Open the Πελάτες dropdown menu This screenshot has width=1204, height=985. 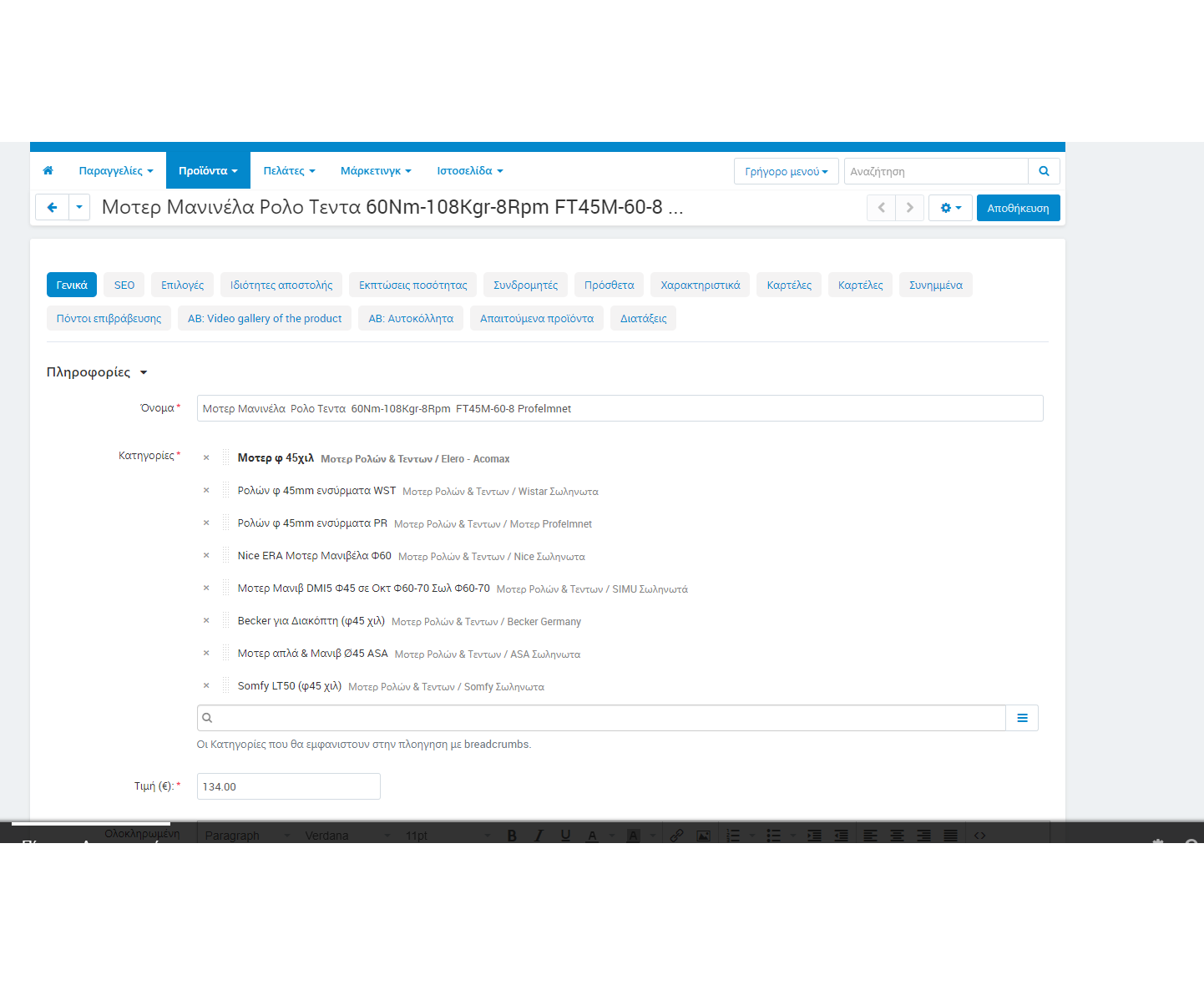pos(289,170)
